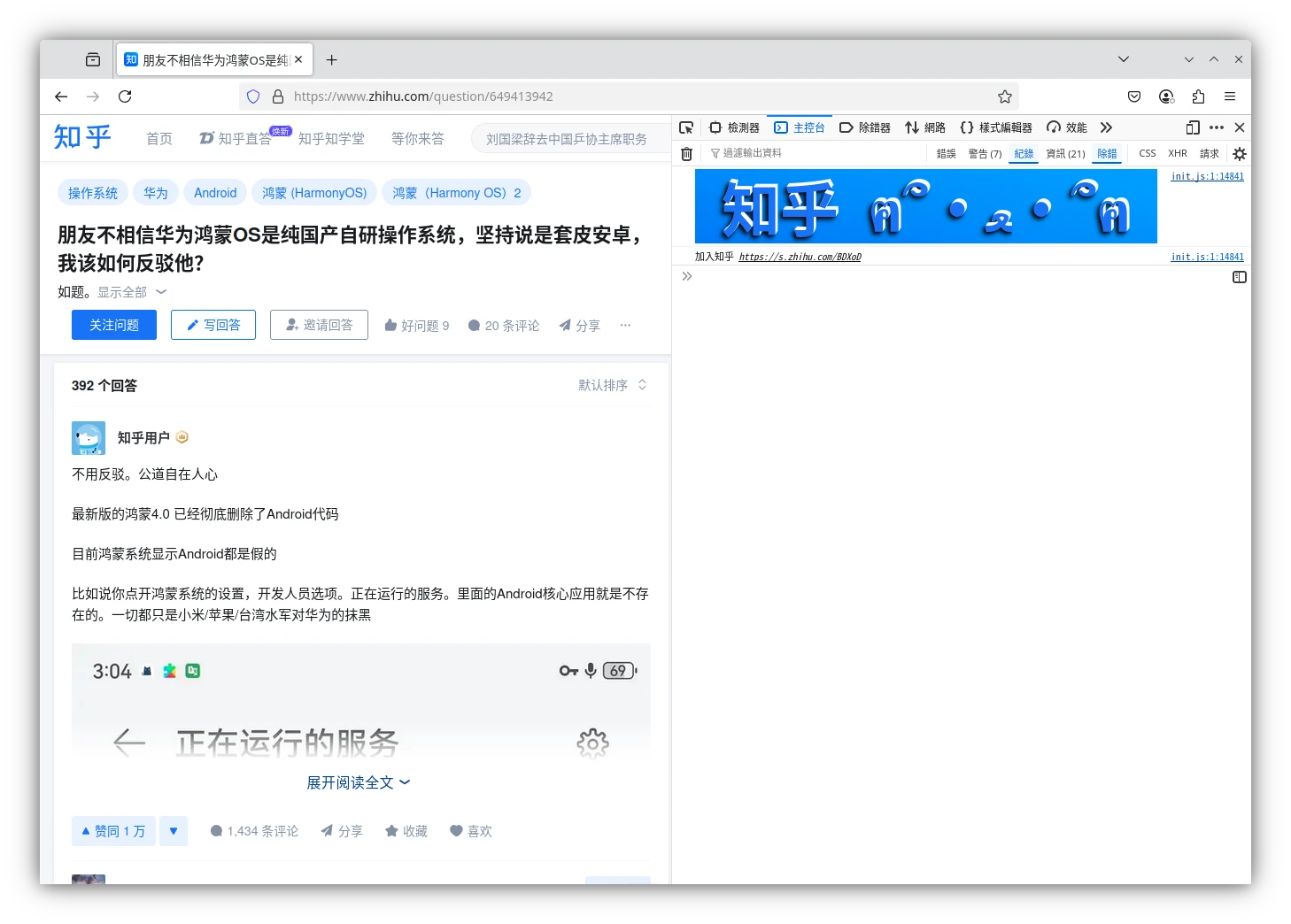Click the element picker icon in DevTools

[x=686, y=127]
